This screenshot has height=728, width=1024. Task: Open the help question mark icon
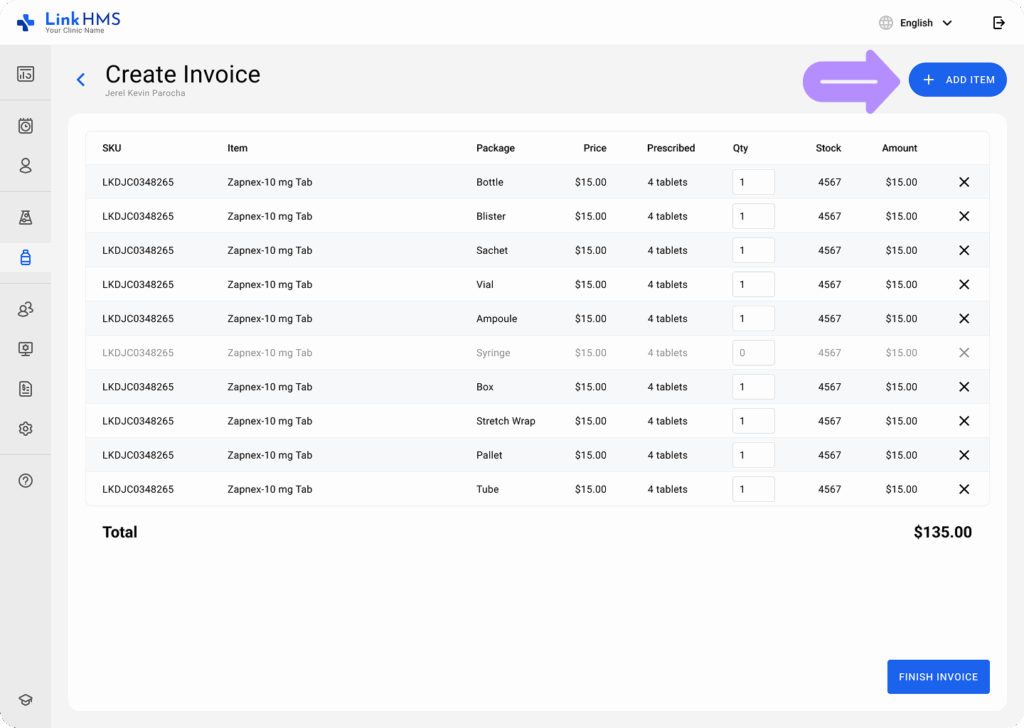tap(25, 481)
